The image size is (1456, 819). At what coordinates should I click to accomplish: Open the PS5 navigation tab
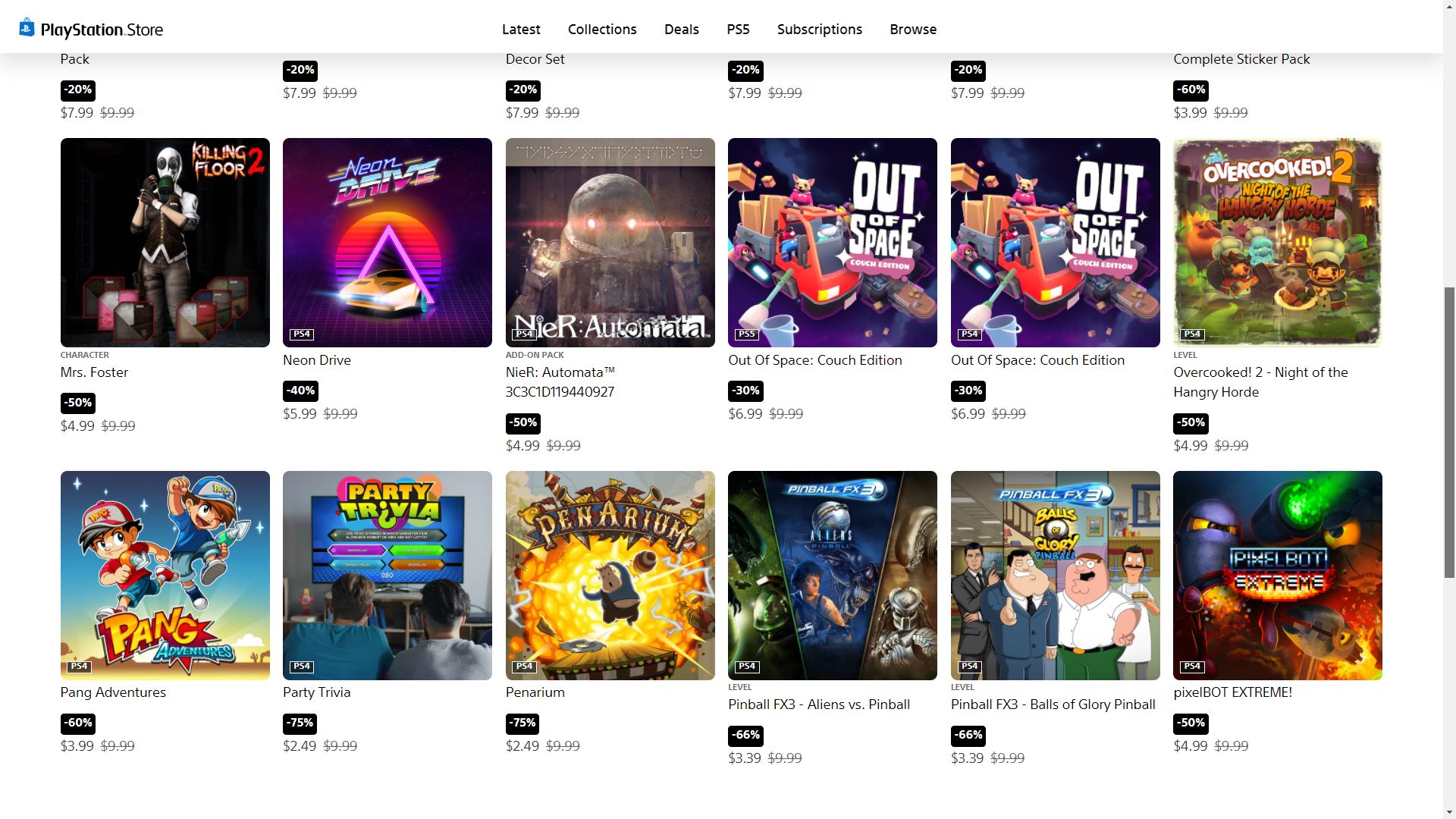pos(738,30)
